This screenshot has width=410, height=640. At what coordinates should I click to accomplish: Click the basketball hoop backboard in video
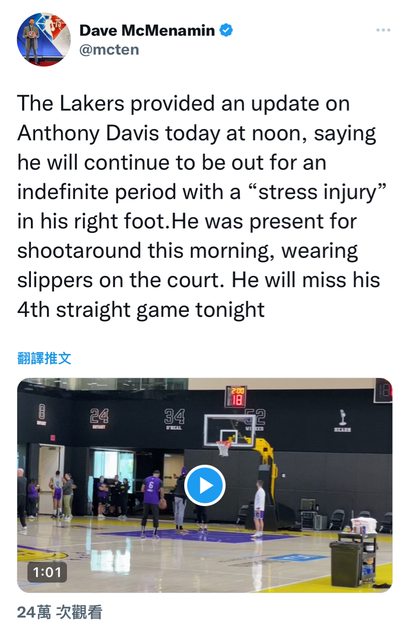pyautogui.click(x=230, y=431)
